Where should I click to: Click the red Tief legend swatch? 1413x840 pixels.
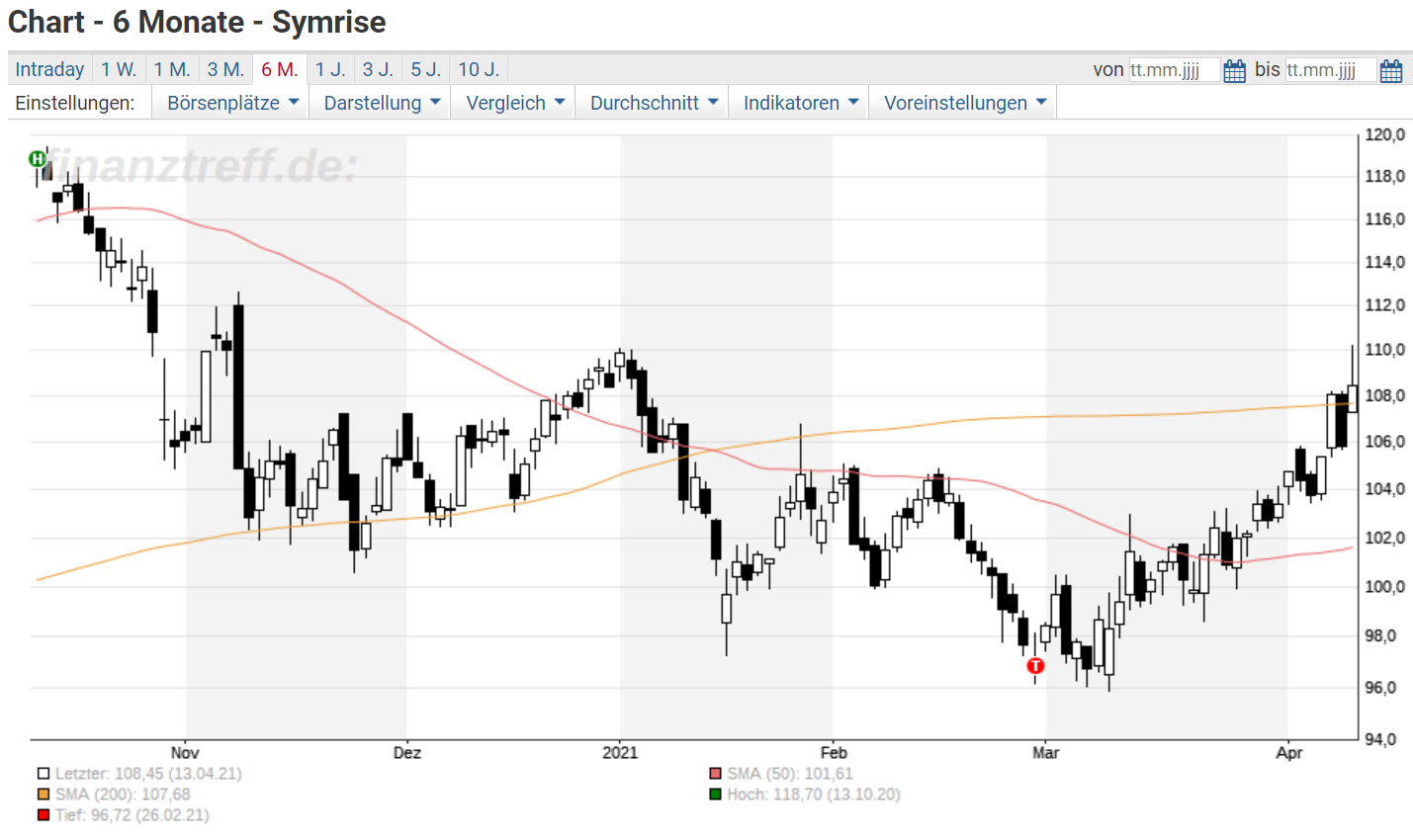pyautogui.click(x=44, y=815)
